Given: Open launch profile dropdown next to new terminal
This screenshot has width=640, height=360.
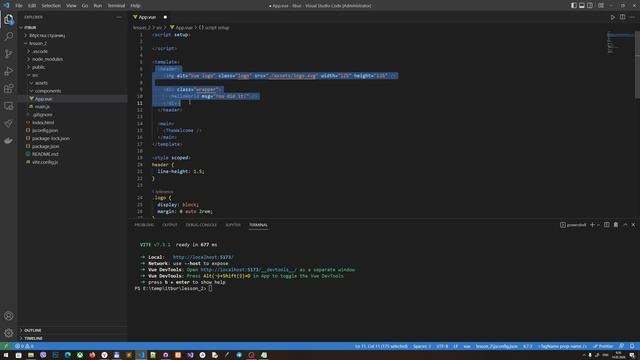Looking at the screenshot, I should tap(598, 225).
